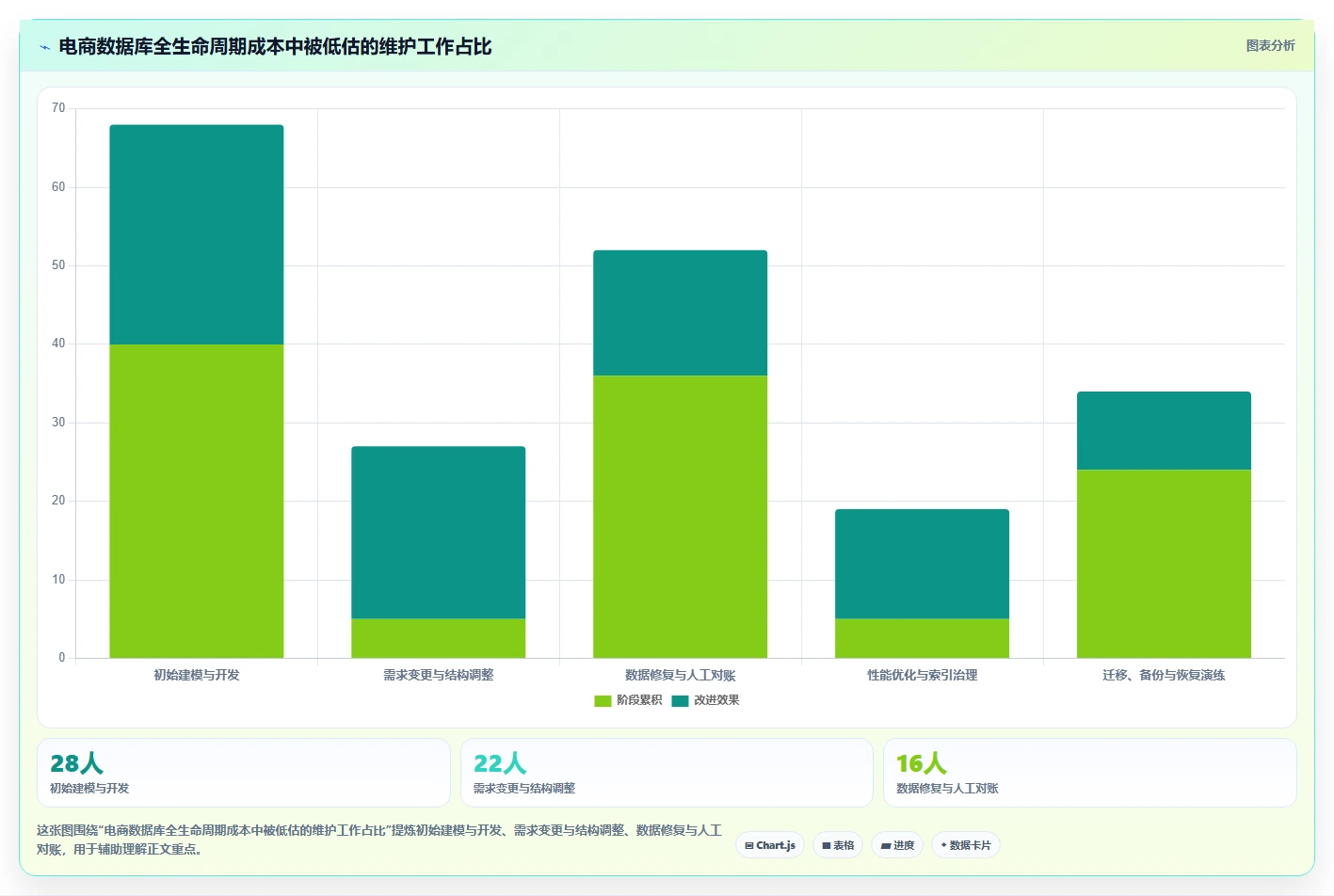Click the green segment of 性能优化与索引治理 bar

click(x=923, y=638)
